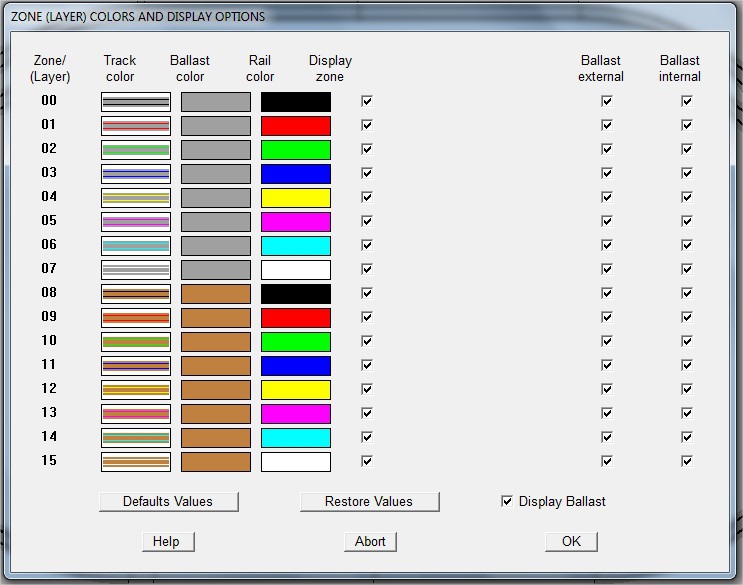Select blue Rail color for layer 03
The image size is (743, 585).
(296, 174)
